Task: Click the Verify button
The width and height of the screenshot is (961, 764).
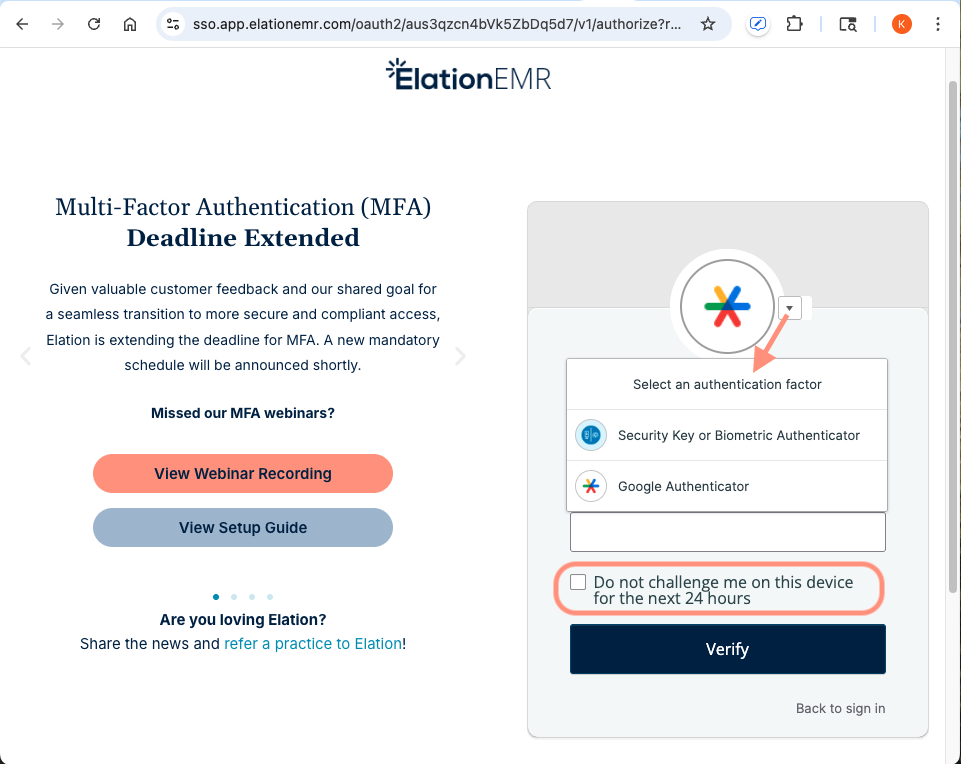Action: [727, 649]
